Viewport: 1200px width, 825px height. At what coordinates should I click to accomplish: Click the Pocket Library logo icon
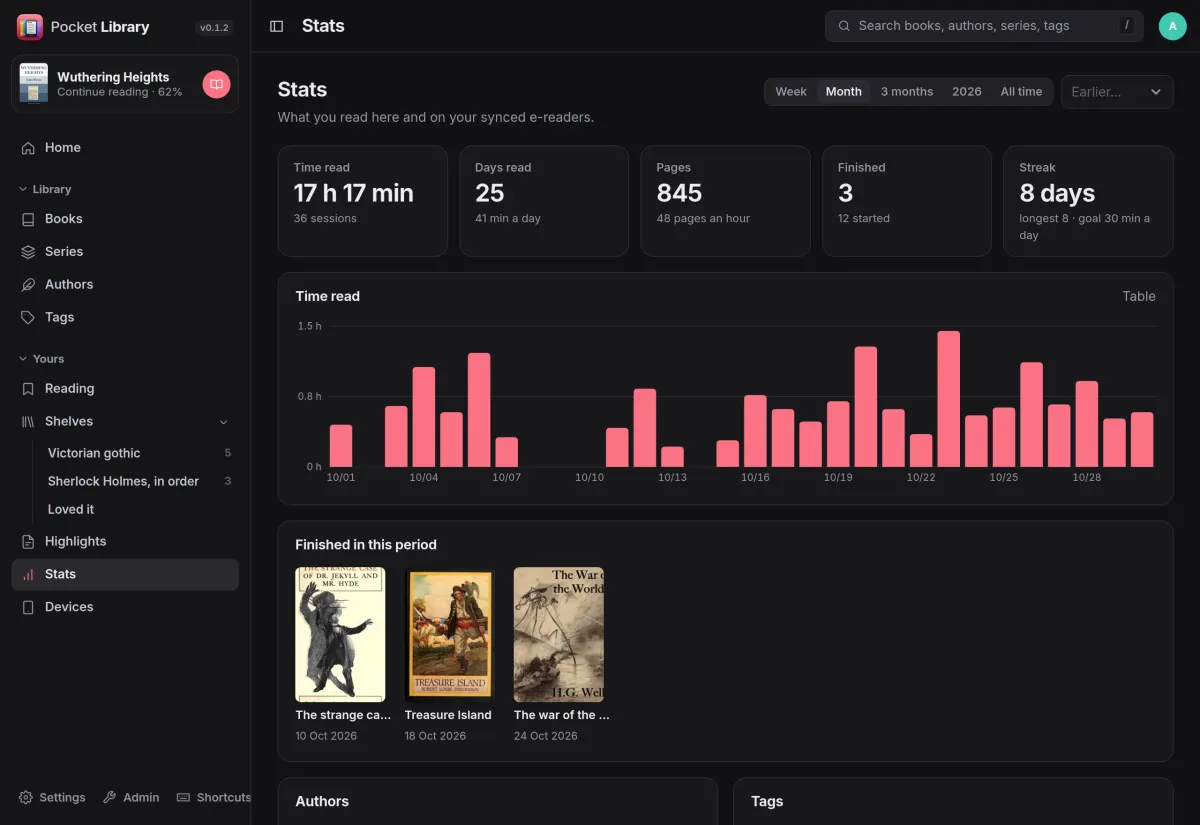click(x=30, y=27)
